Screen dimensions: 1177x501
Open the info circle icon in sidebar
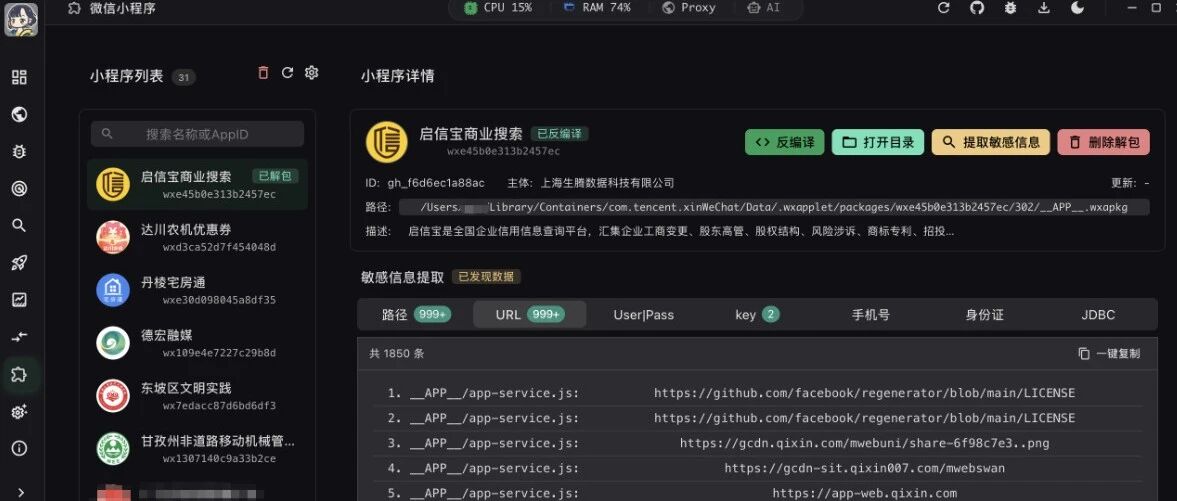(20, 448)
